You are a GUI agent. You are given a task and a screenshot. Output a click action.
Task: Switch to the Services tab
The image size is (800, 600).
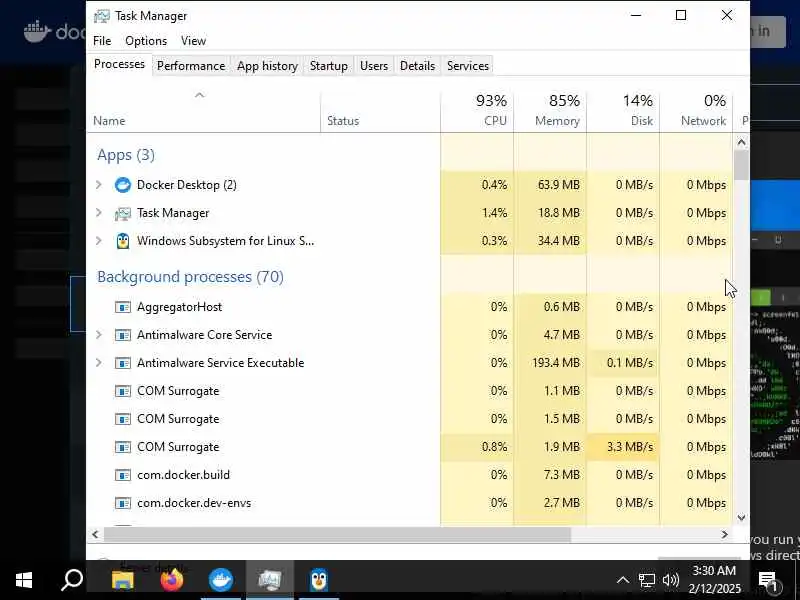[468, 66]
